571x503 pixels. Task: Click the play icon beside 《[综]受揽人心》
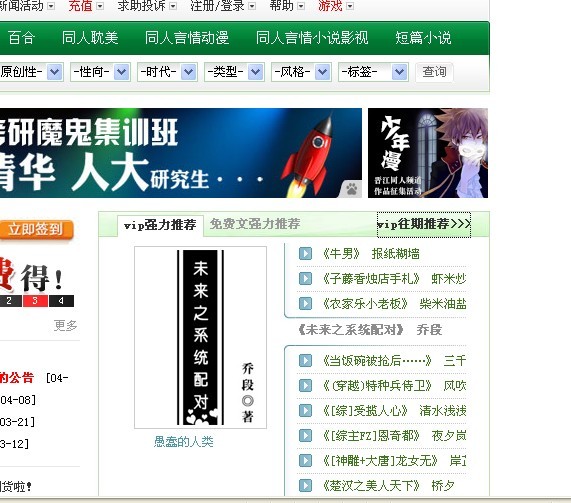tap(305, 410)
